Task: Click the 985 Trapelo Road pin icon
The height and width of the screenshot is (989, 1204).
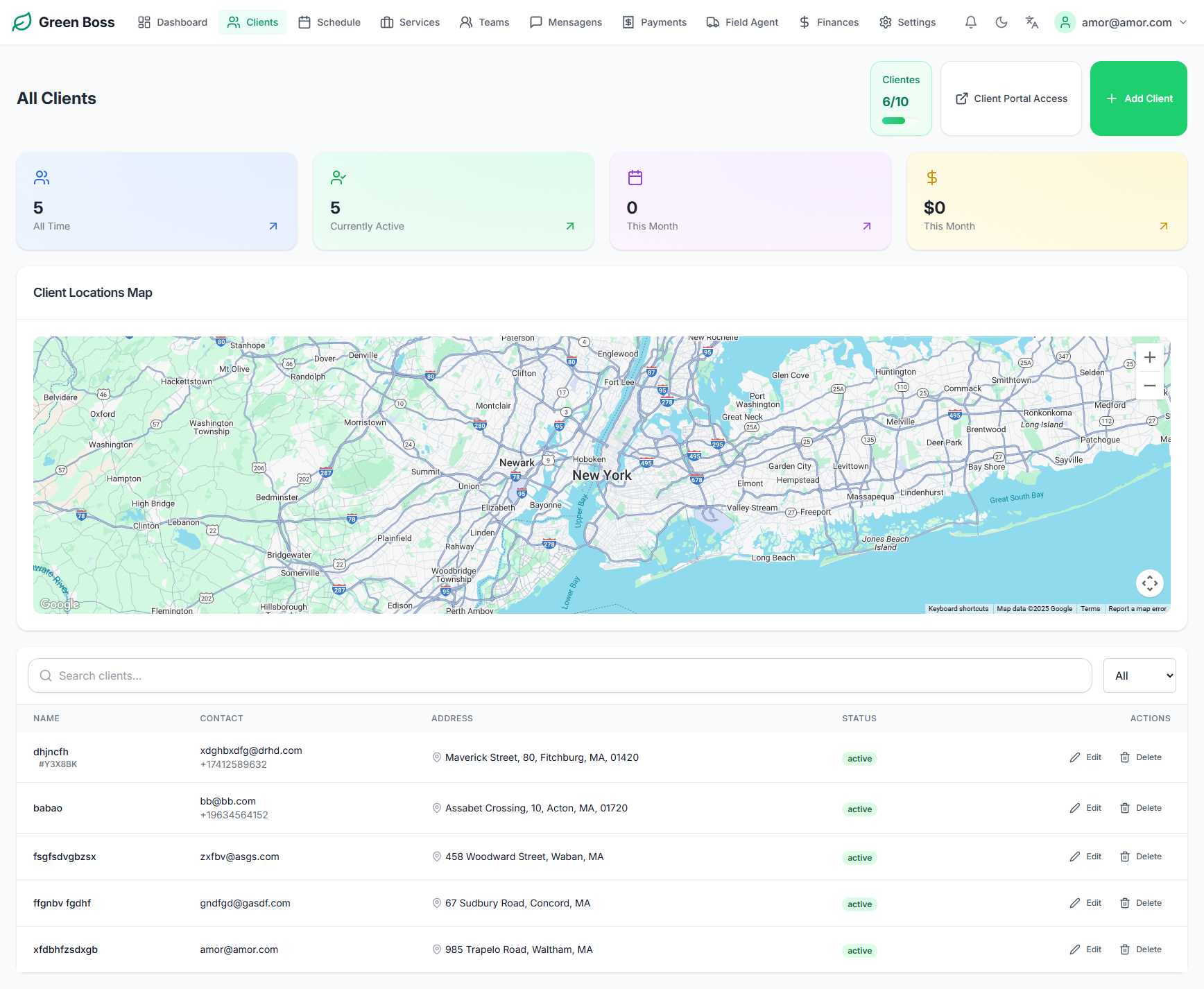Action: click(x=437, y=949)
